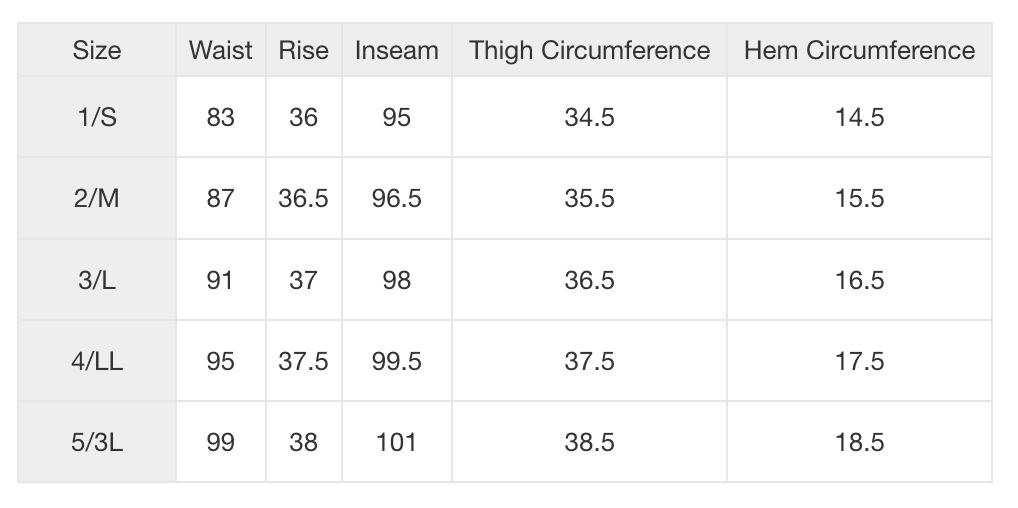The height and width of the screenshot is (508, 1018).
Task: Click the Rise column header
Action: pos(303,50)
